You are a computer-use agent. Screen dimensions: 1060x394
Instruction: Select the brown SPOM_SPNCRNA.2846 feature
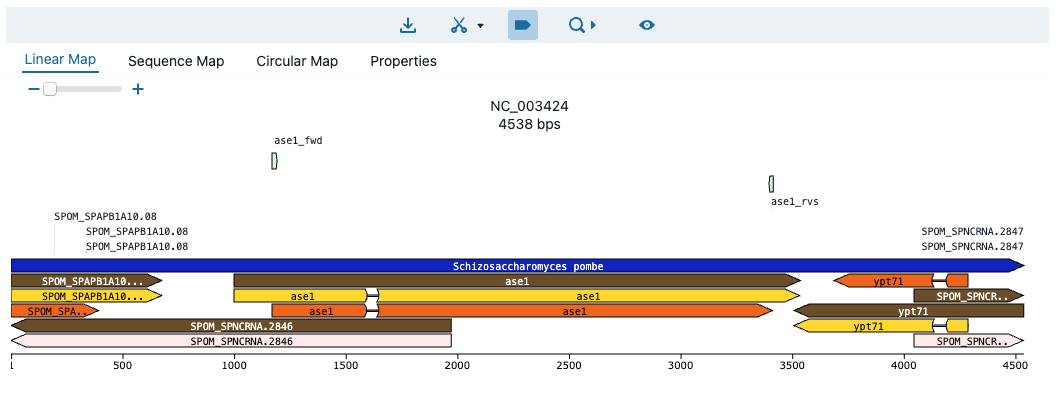tap(231, 326)
